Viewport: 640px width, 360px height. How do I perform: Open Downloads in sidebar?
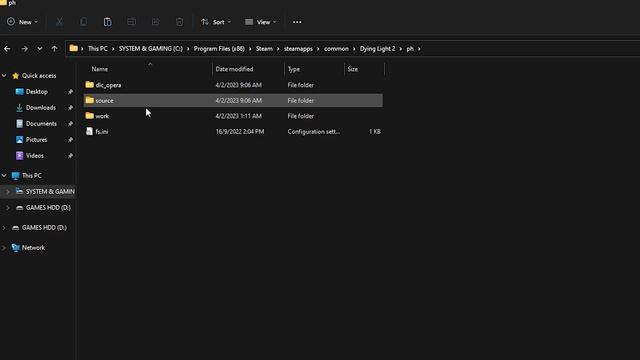41,108
